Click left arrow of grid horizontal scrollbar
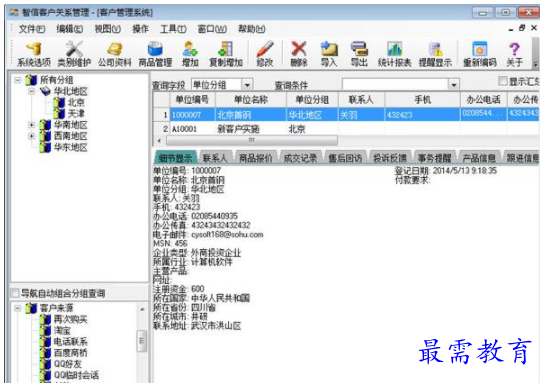The image size is (540, 383). coord(159,140)
